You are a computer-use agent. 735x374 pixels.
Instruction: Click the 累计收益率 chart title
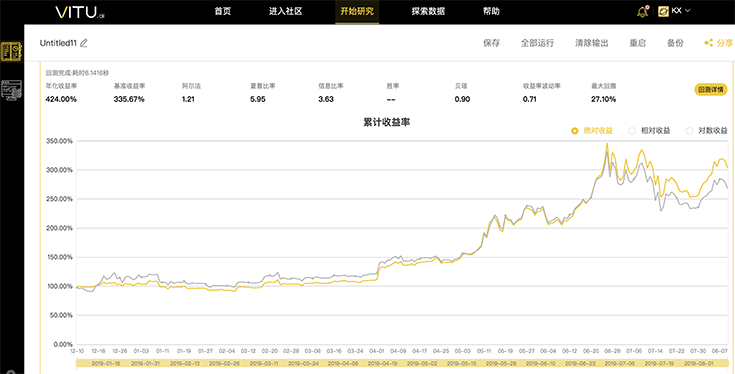coord(387,122)
